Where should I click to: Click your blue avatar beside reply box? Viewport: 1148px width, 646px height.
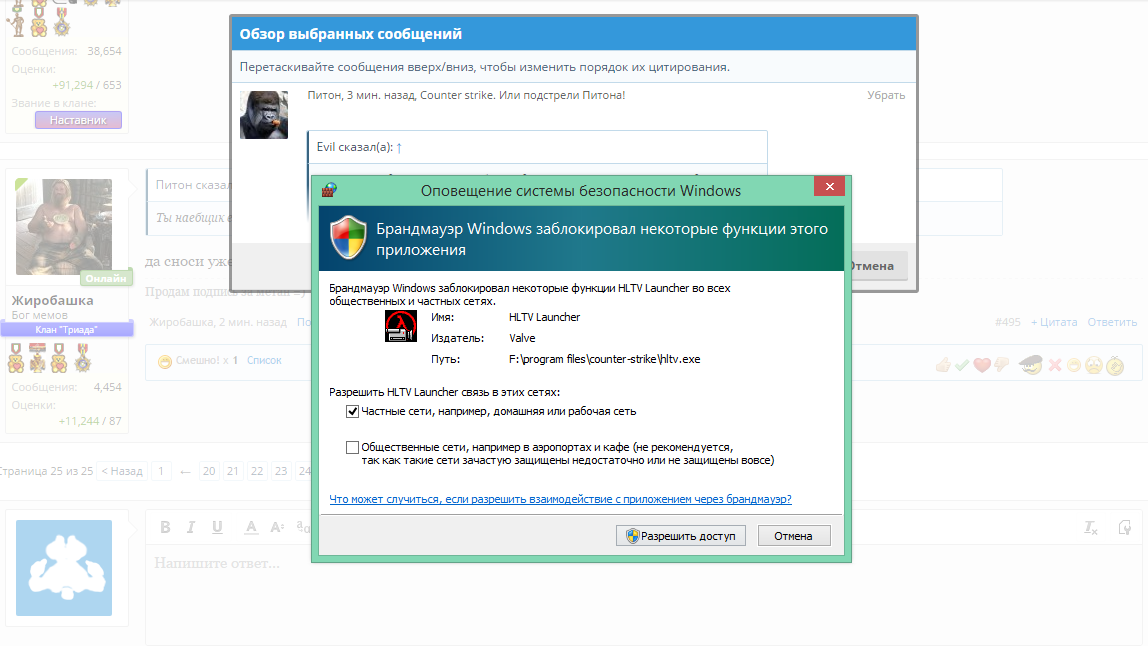64,568
